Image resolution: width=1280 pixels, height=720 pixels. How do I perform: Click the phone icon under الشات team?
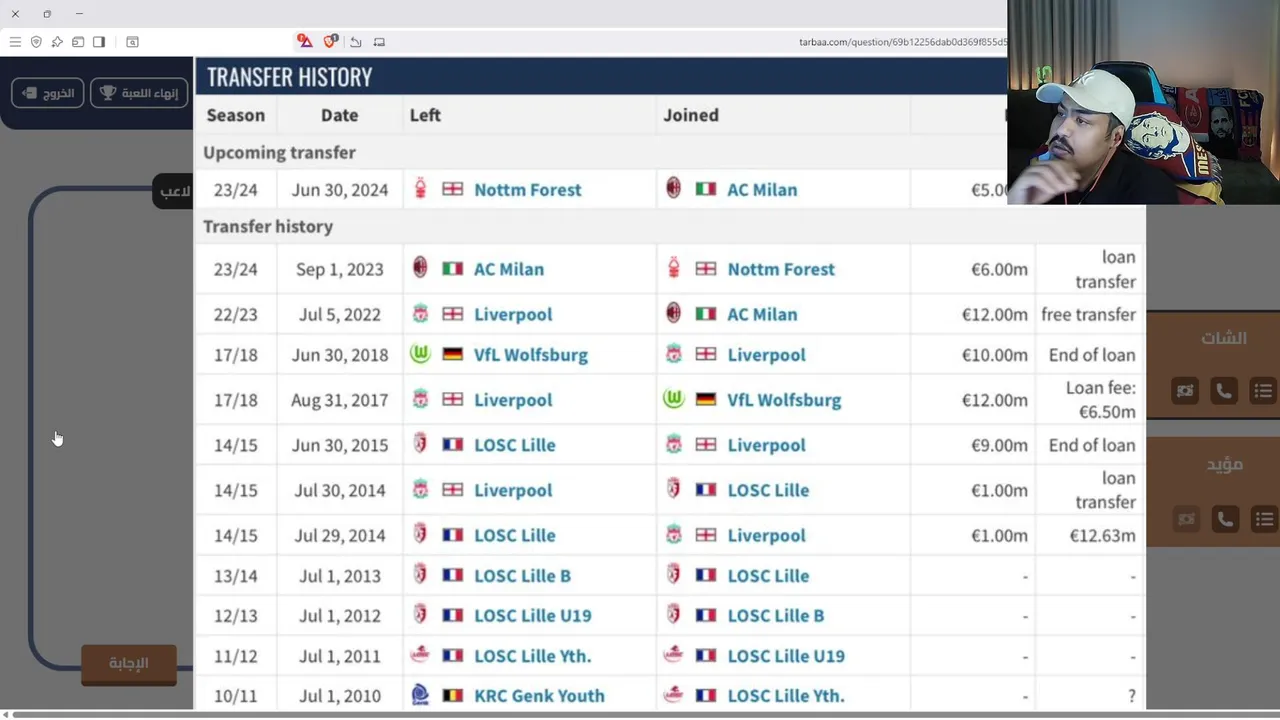pyautogui.click(x=1224, y=391)
